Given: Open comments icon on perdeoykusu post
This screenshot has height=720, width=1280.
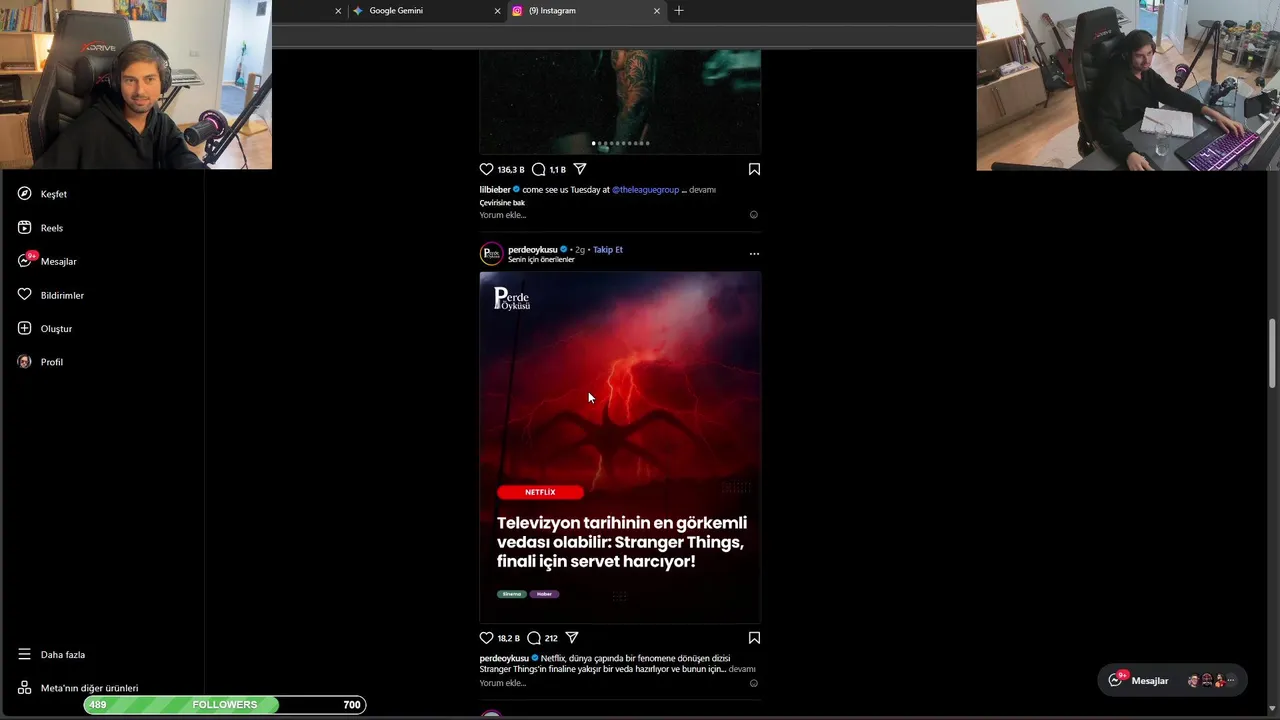Looking at the screenshot, I should click(x=534, y=638).
